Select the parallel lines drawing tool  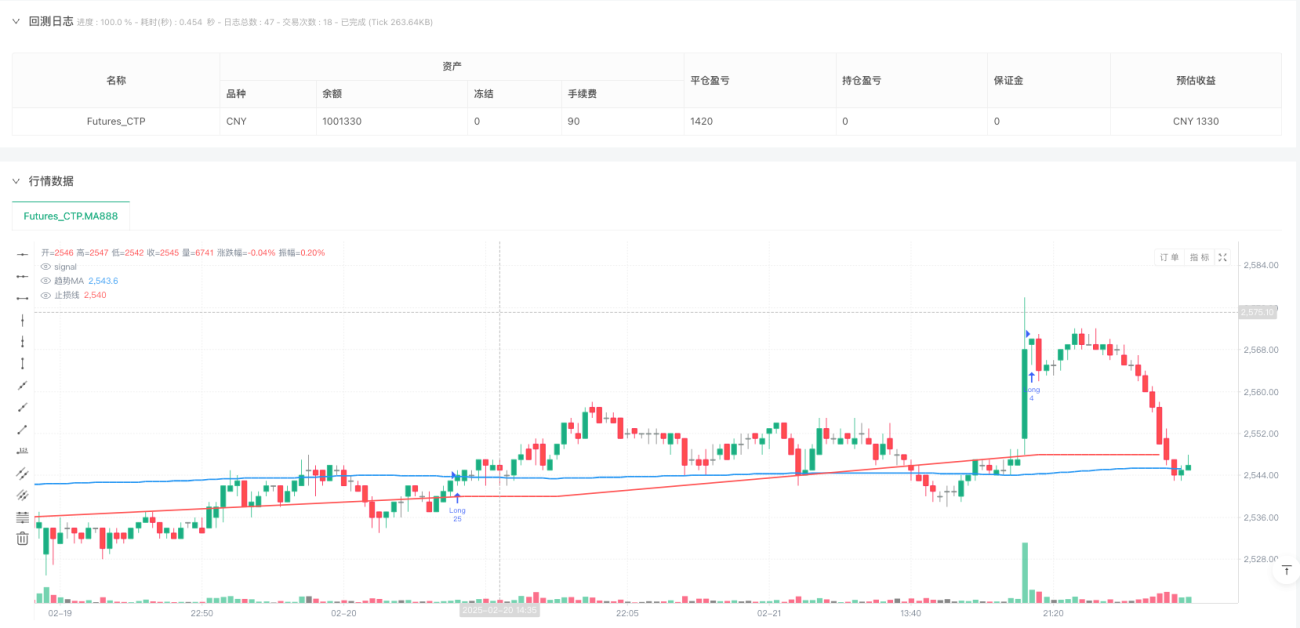coord(22,473)
